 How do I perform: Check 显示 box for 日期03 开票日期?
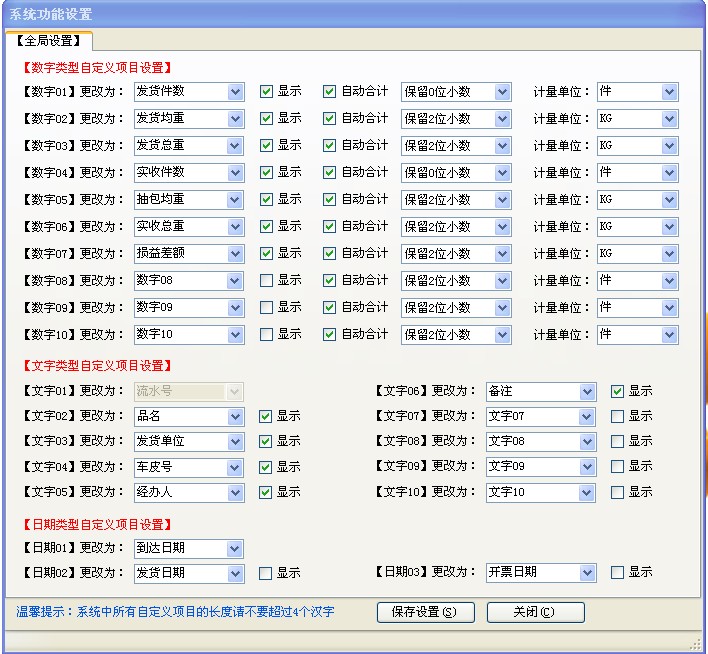click(617, 572)
